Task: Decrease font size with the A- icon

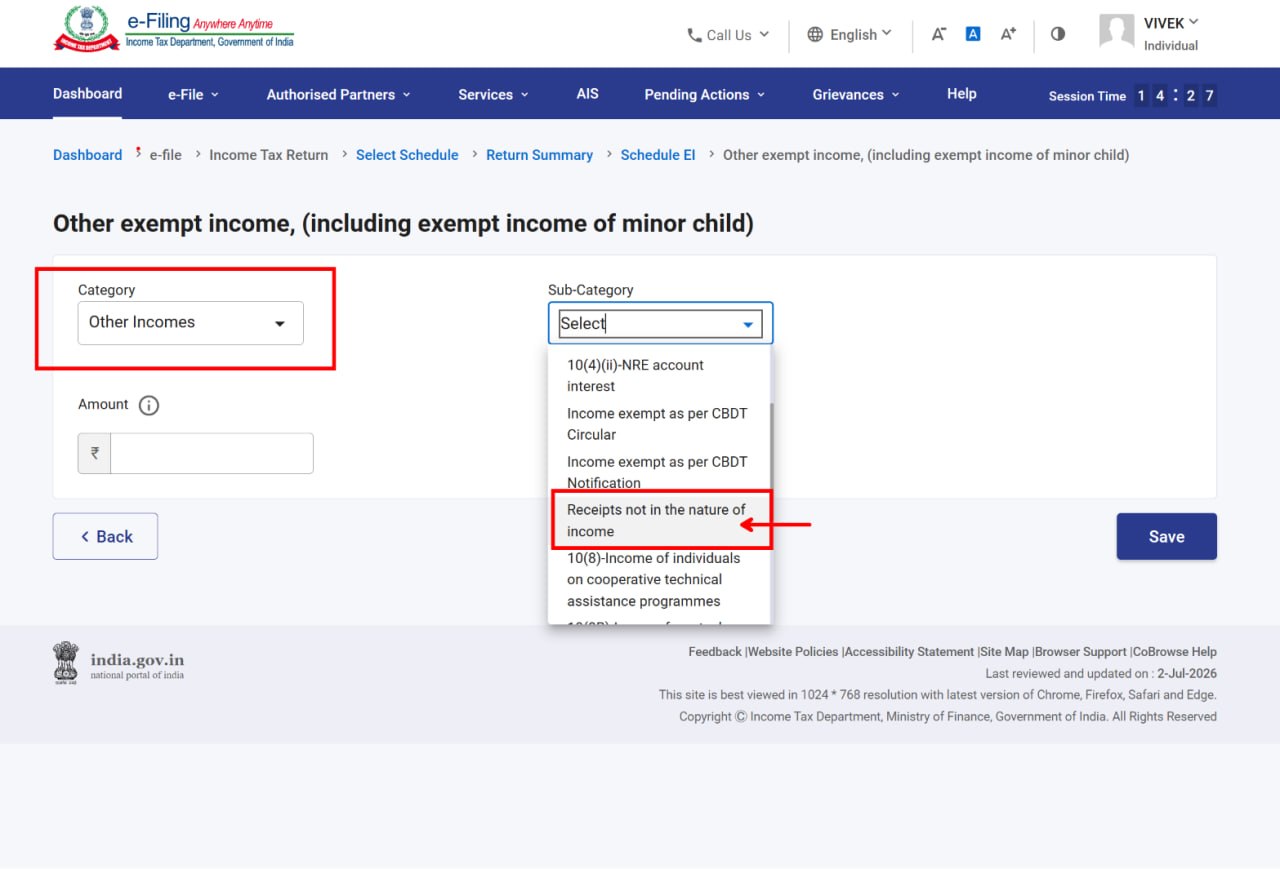Action: [939, 34]
